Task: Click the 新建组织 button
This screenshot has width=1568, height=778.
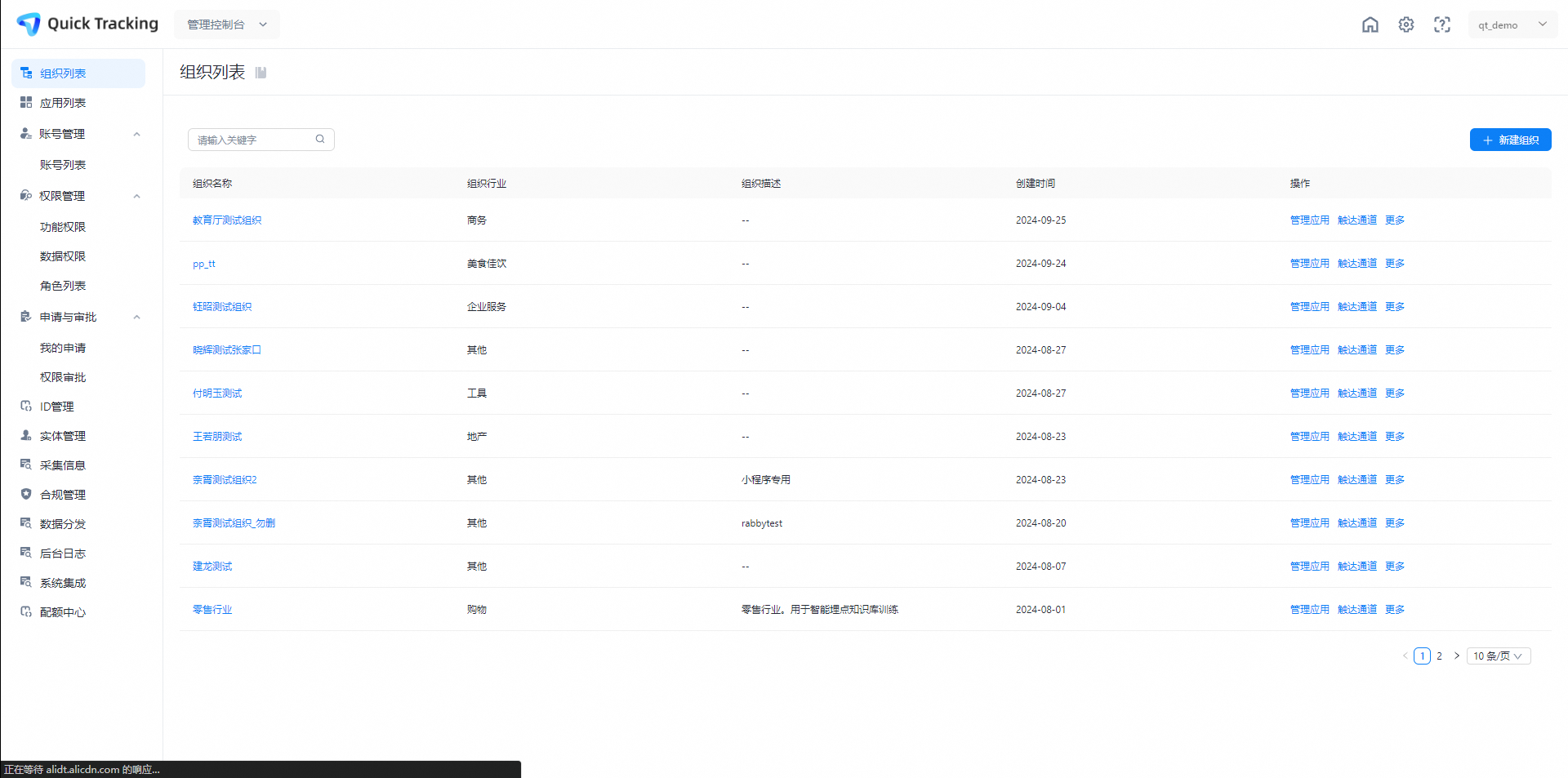Action: [1511, 140]
